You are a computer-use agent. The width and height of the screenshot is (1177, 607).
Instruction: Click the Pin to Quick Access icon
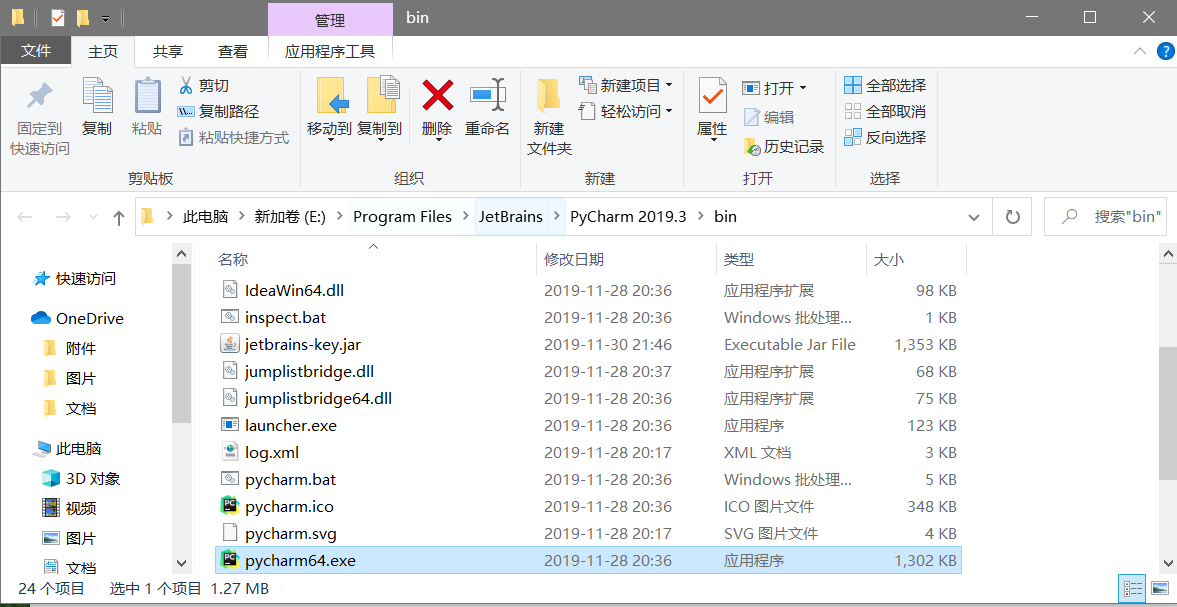click(39, 96)
